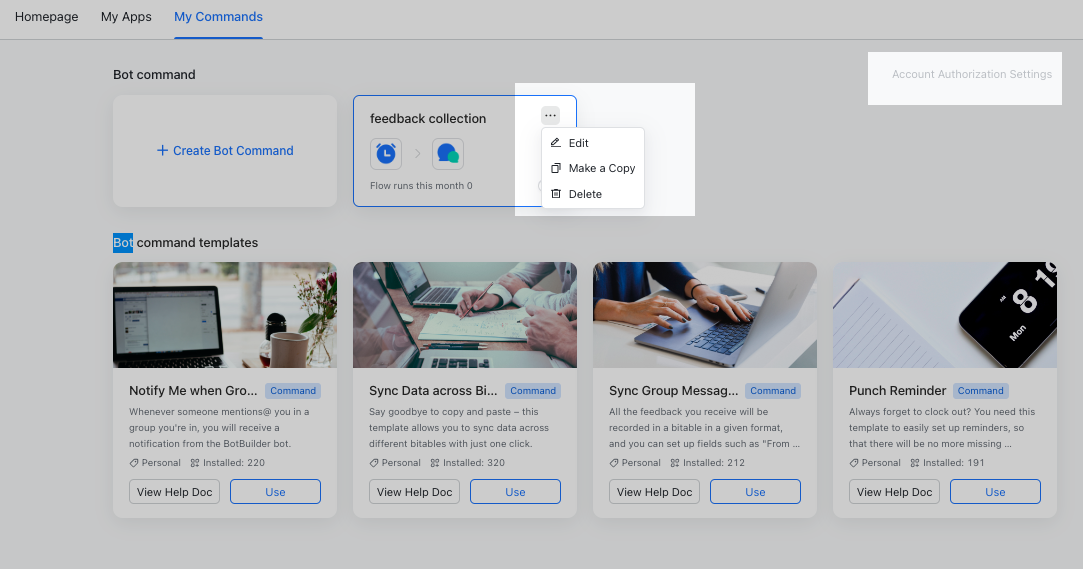Open the Sync Group Messages thumbnail image
Screen dimensions: 1083x569
[x=705, y=315]
